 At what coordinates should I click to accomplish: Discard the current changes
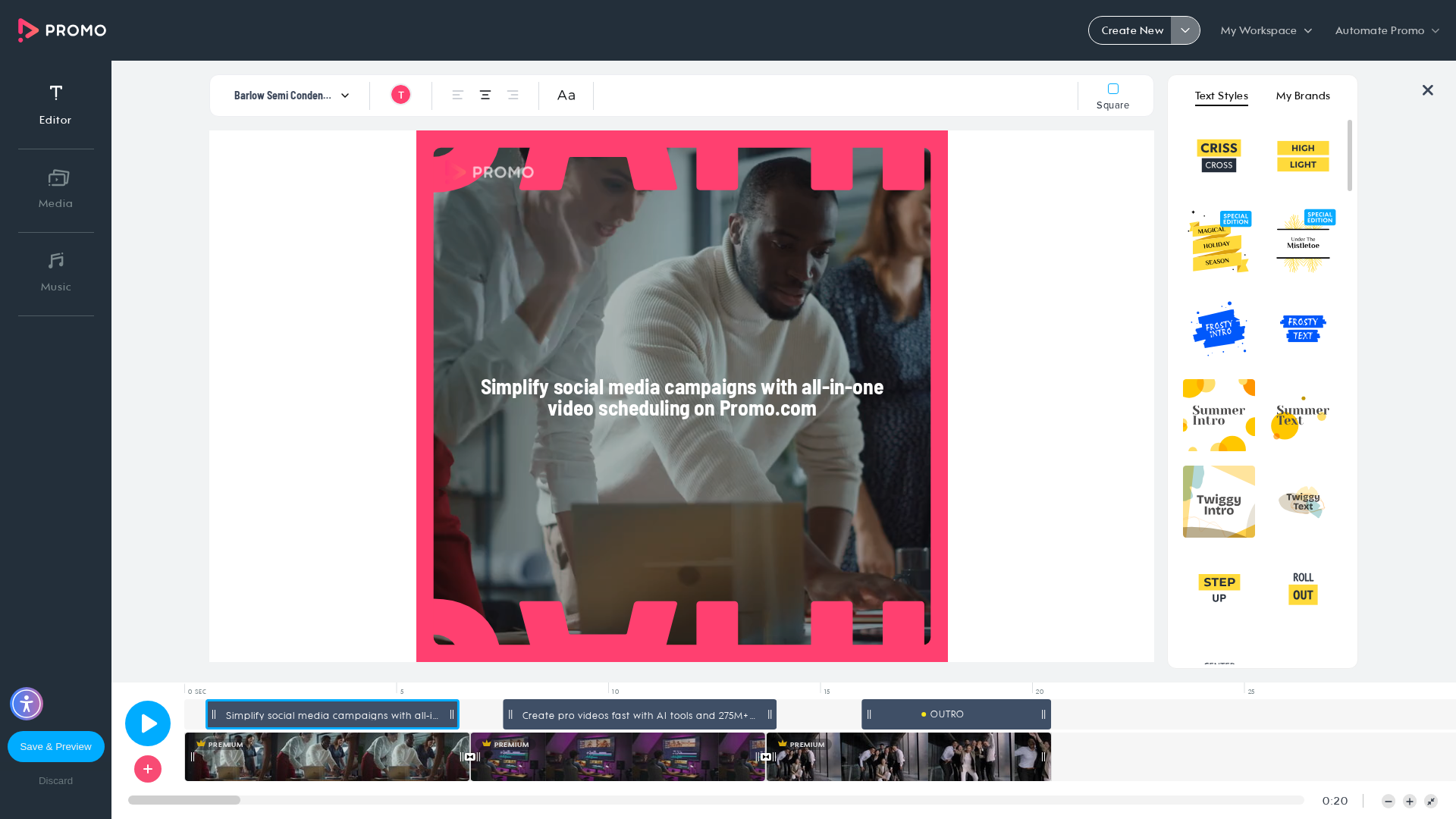point(56,781)
